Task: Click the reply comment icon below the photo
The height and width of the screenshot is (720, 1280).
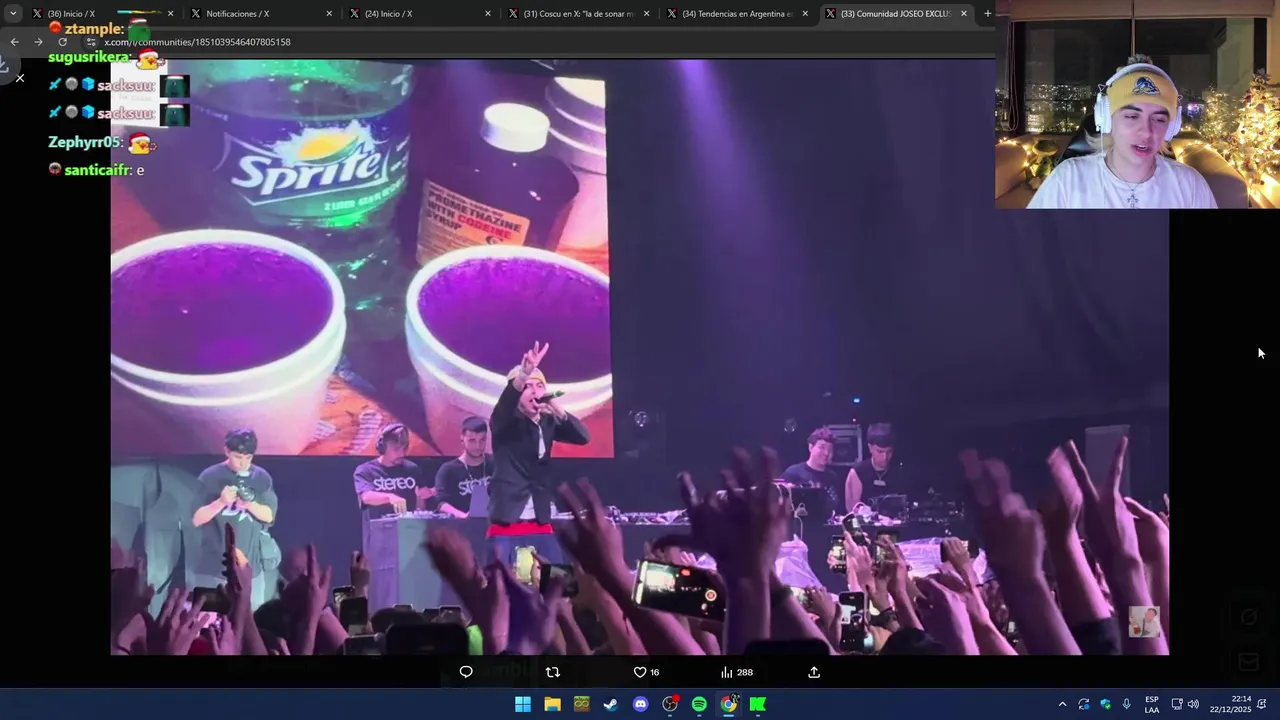Action: (x=466, y=672)
